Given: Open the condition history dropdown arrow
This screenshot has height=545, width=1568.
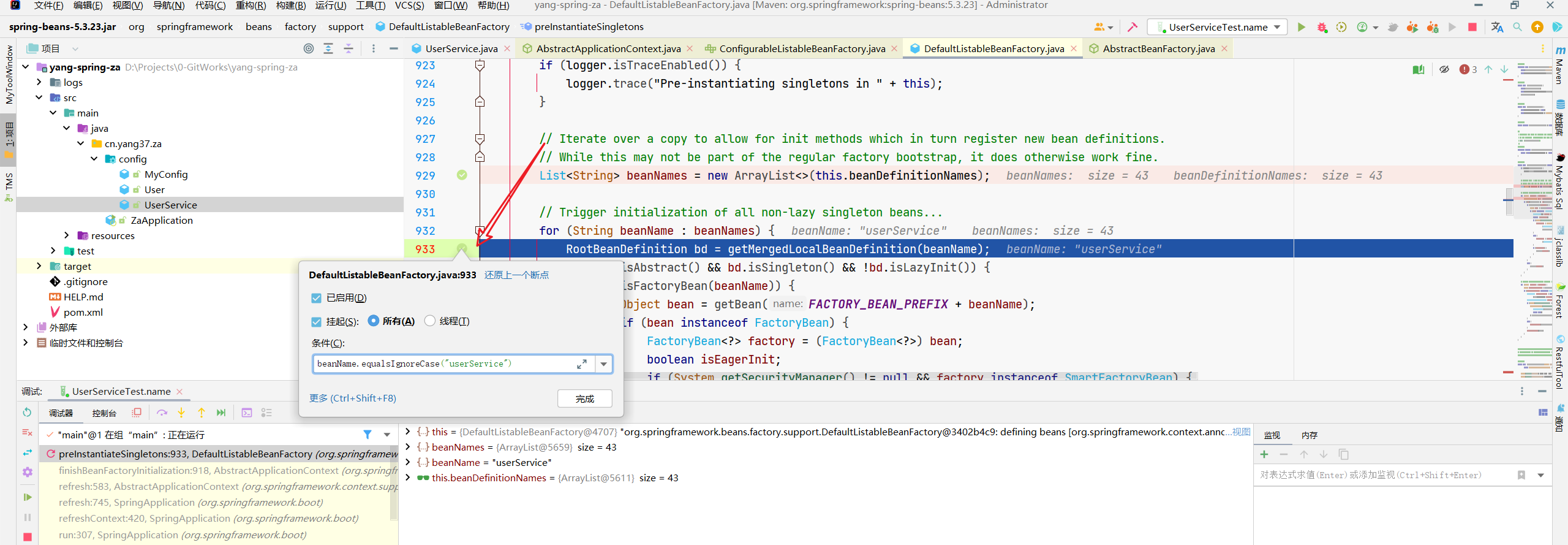Looking at the screenshot, I should (x=604, y=364).
